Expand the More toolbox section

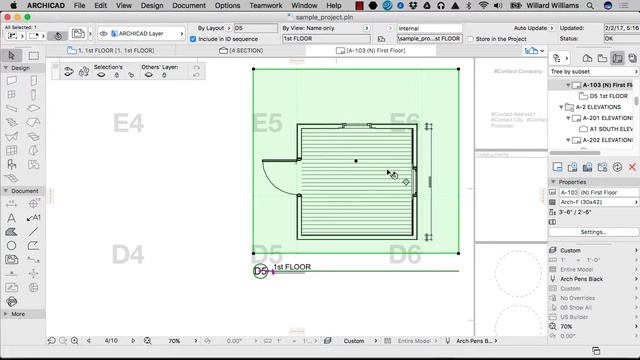[x=6, y=314]
